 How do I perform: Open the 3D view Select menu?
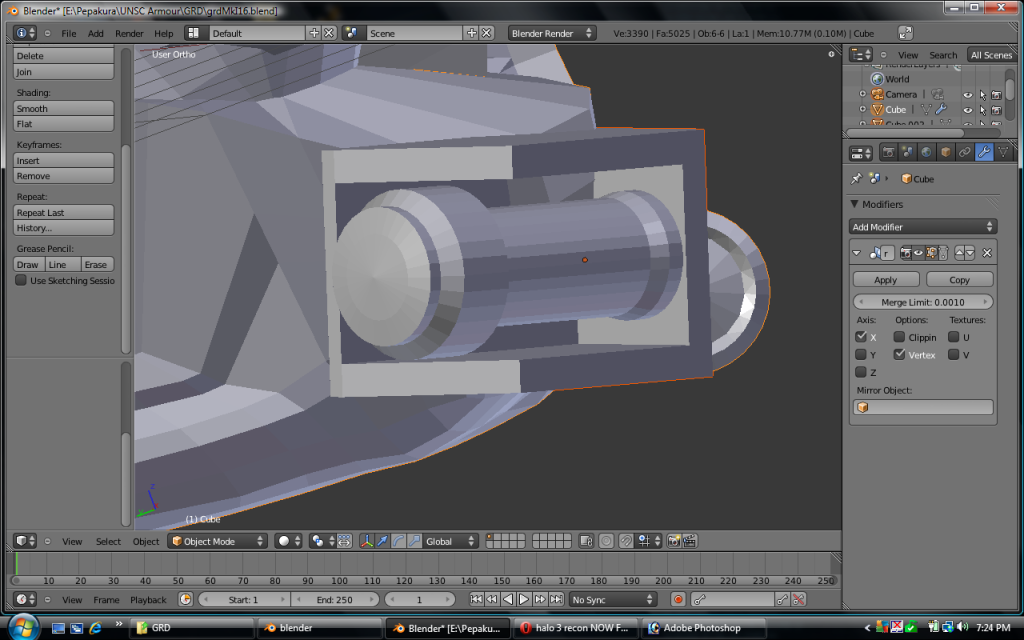pos(108,541)
